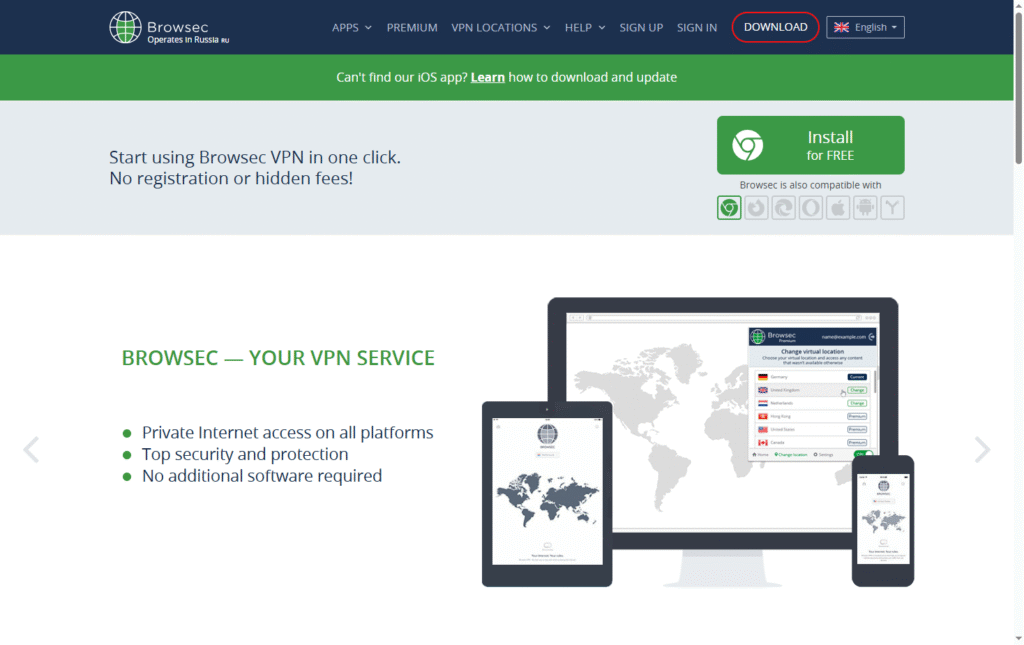The image size is (1024, 645).
Task: Go to SIGN UP
Action: (x=641, y=28)
